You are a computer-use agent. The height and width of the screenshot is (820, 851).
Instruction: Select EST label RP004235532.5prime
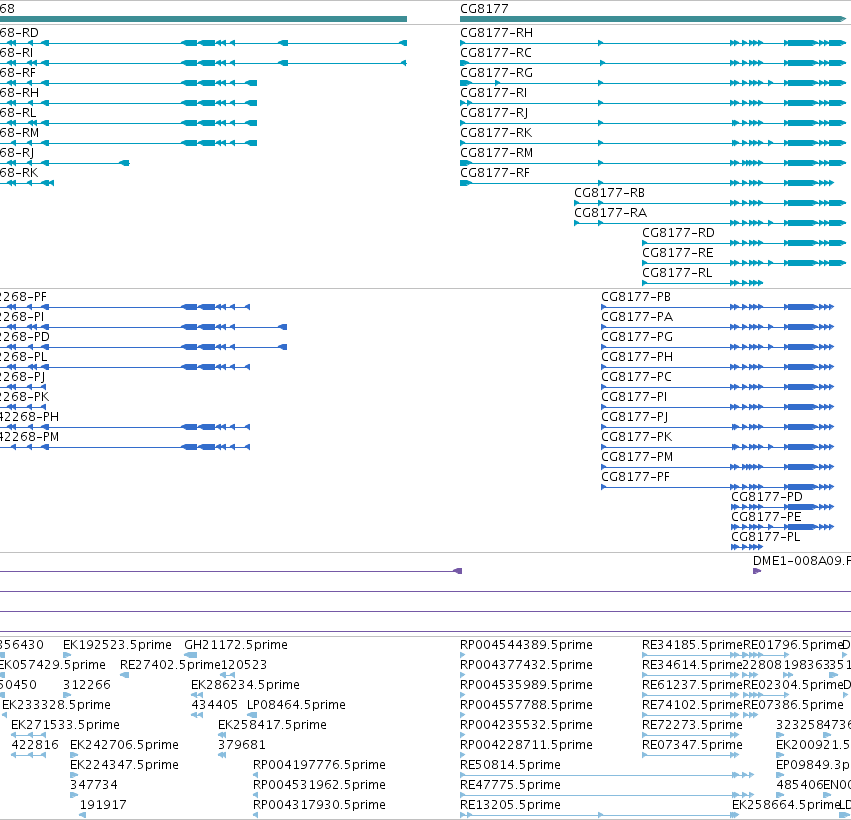(526, 726)
